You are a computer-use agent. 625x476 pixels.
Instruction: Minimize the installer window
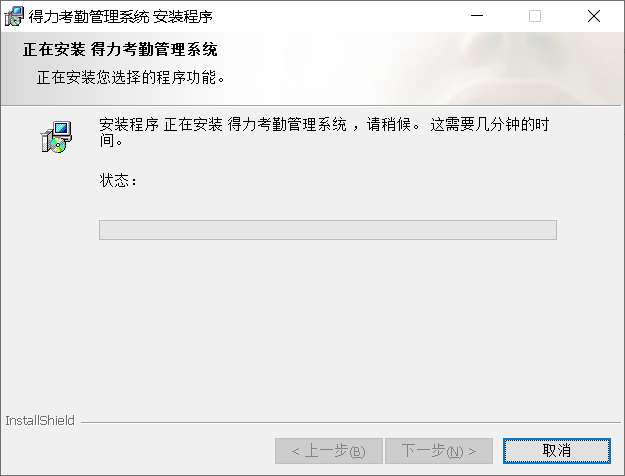(x=477, y=16)
